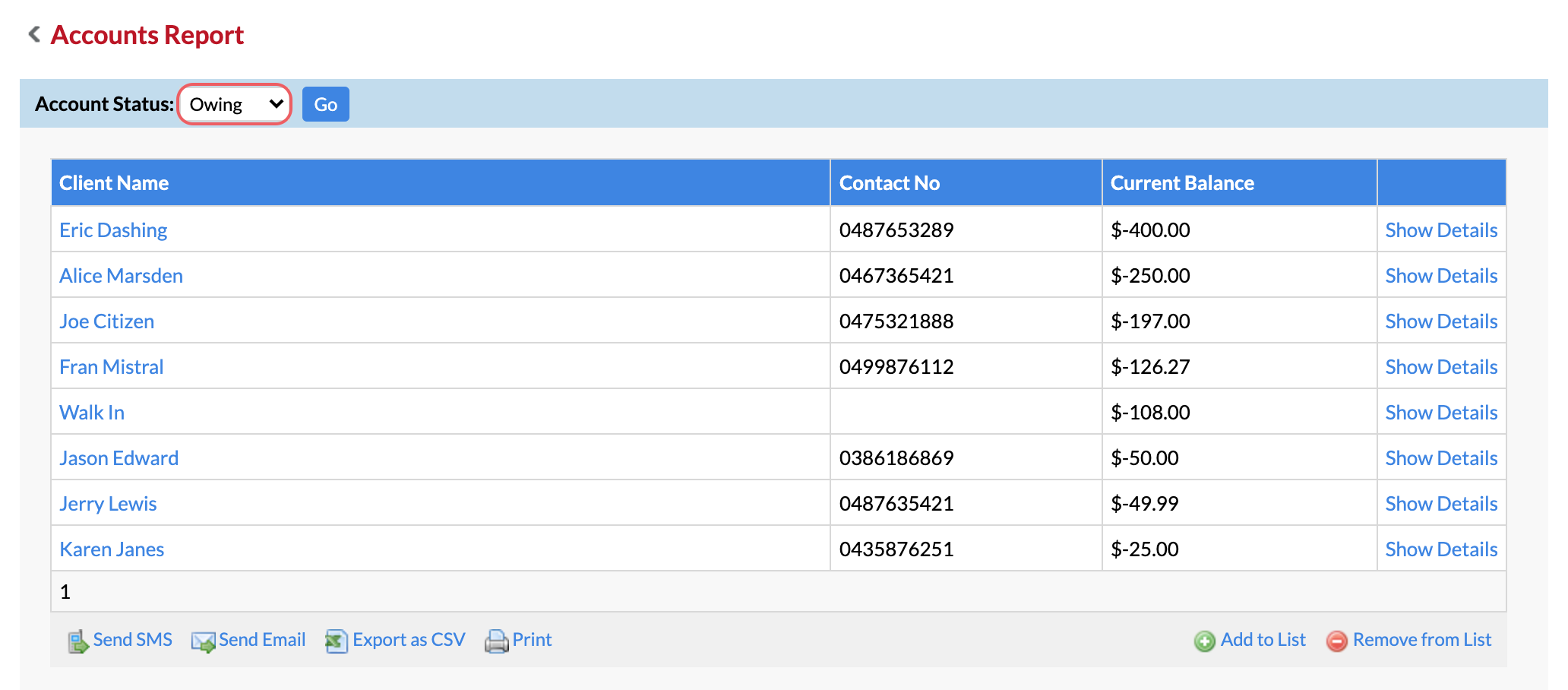Go back using the chevron beside Accounts Report
1568x690 pixels.
[34, 34]
